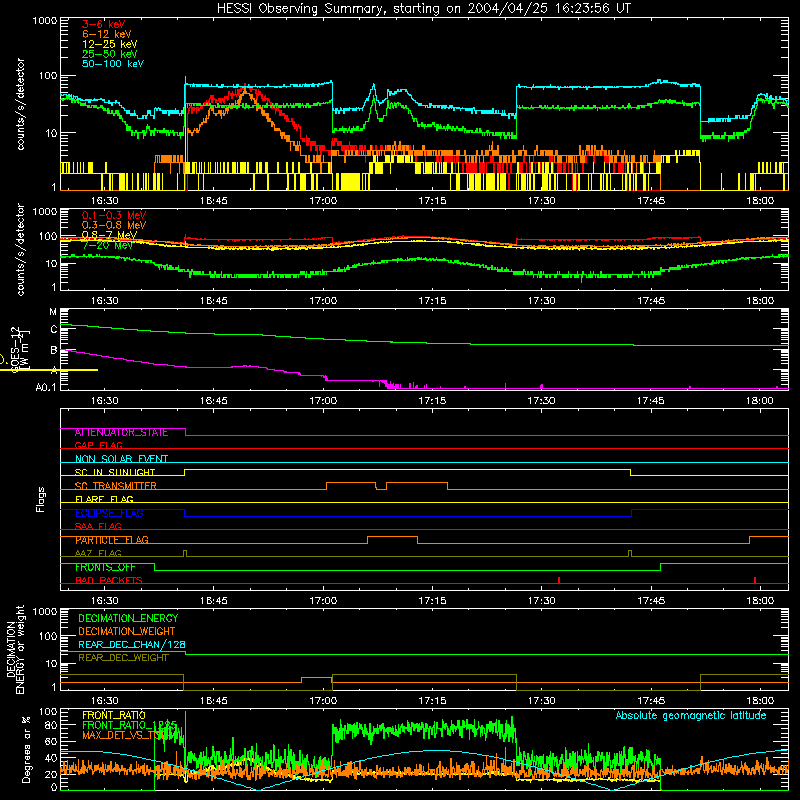This screenshot has width=800, height=800.
Task: Select the 3-6 keV legend label
Action: click(x=104, y=24)
